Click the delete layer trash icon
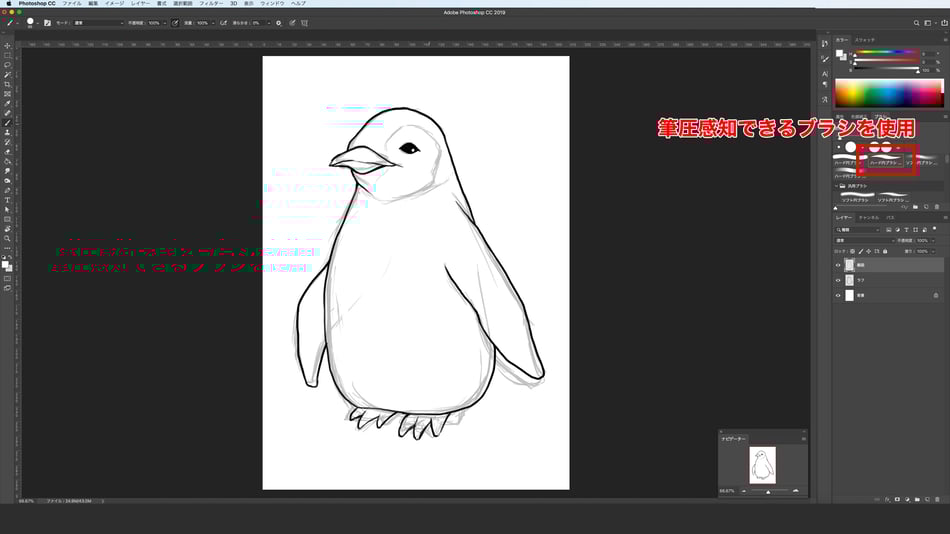The width and height of the screenshot is (950, 534). click(x=936, y=498)
